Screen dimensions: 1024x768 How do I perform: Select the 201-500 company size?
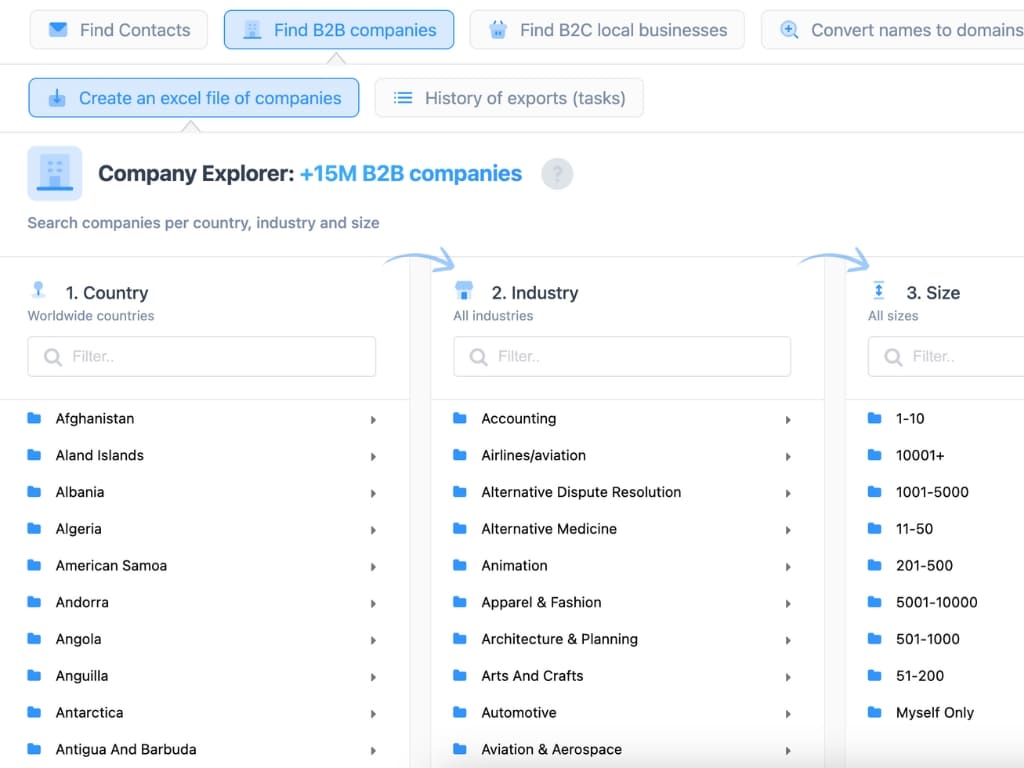coord(924,565)
